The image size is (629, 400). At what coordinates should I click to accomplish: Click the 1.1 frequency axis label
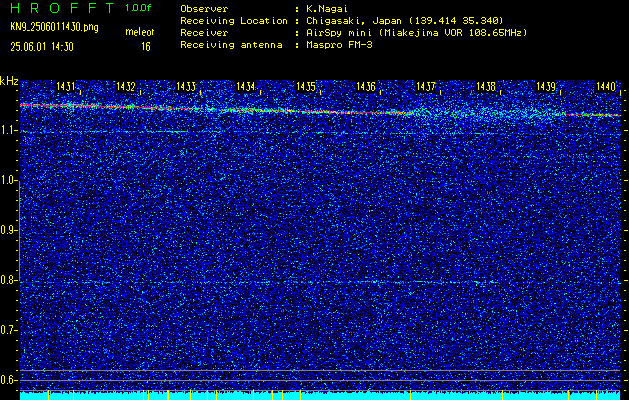[x=8, y=130]
